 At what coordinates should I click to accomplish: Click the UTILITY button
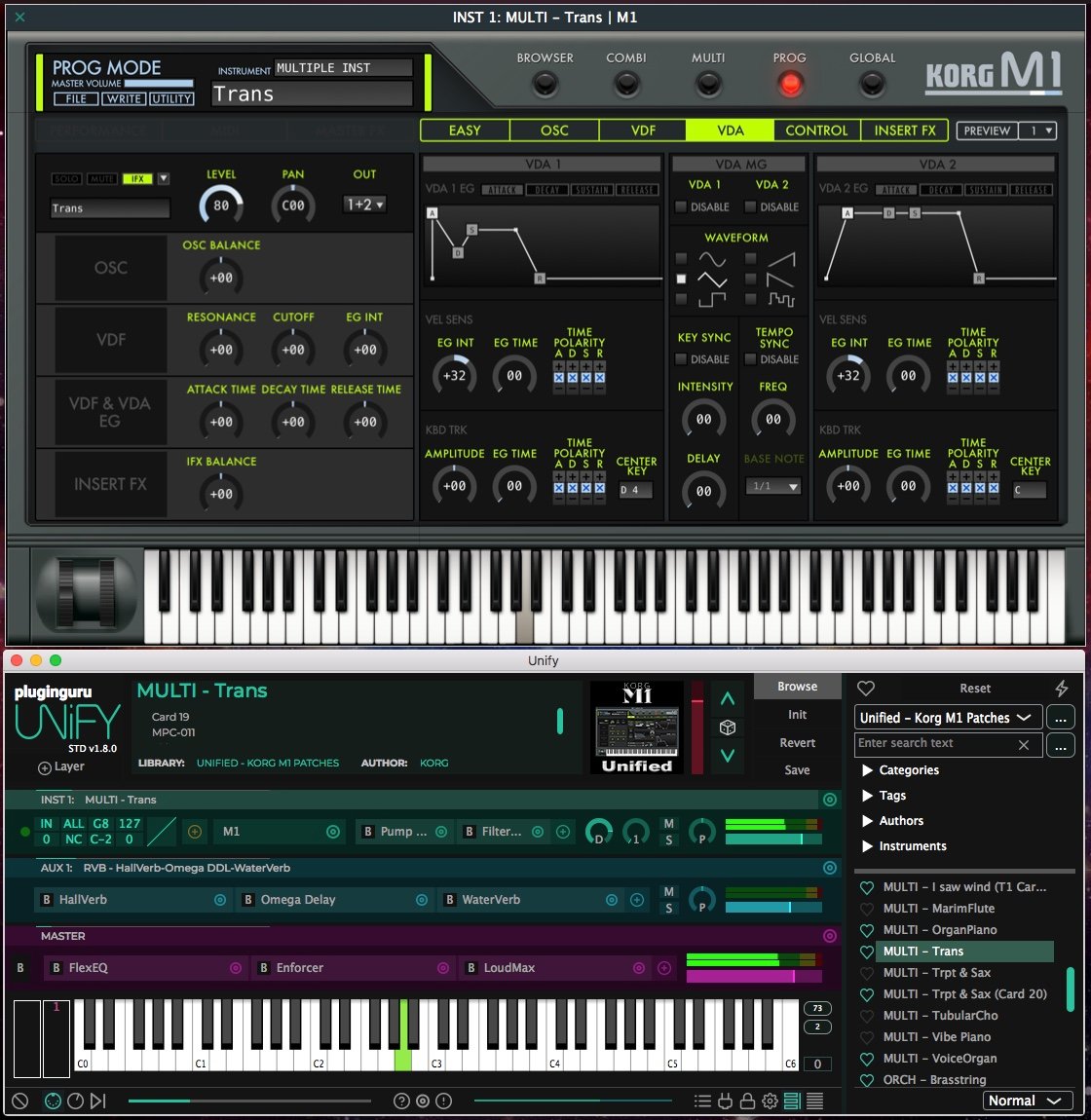coord(171,98)
